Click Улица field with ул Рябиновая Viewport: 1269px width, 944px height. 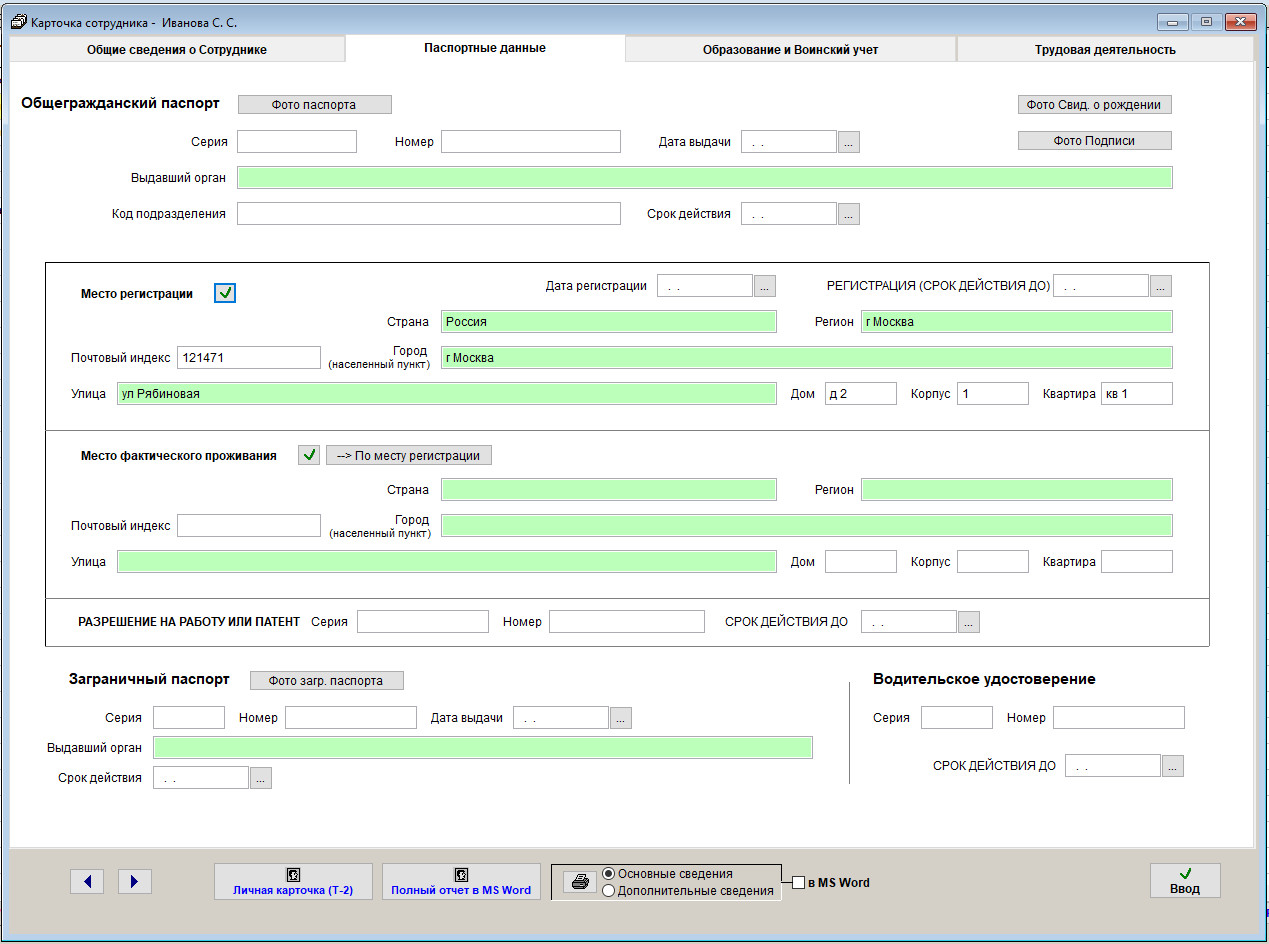click(447, 393)
